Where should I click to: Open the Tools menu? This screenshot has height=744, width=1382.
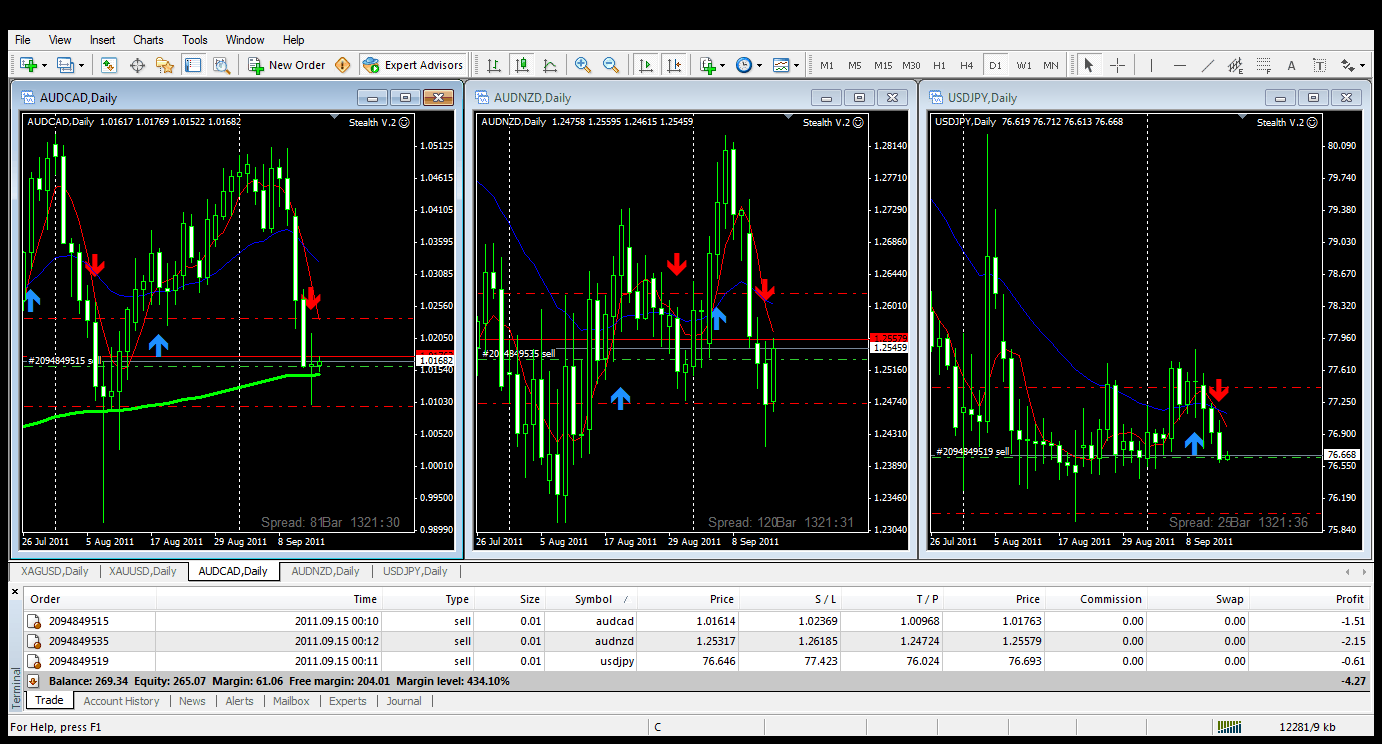[x=195, y=40]
